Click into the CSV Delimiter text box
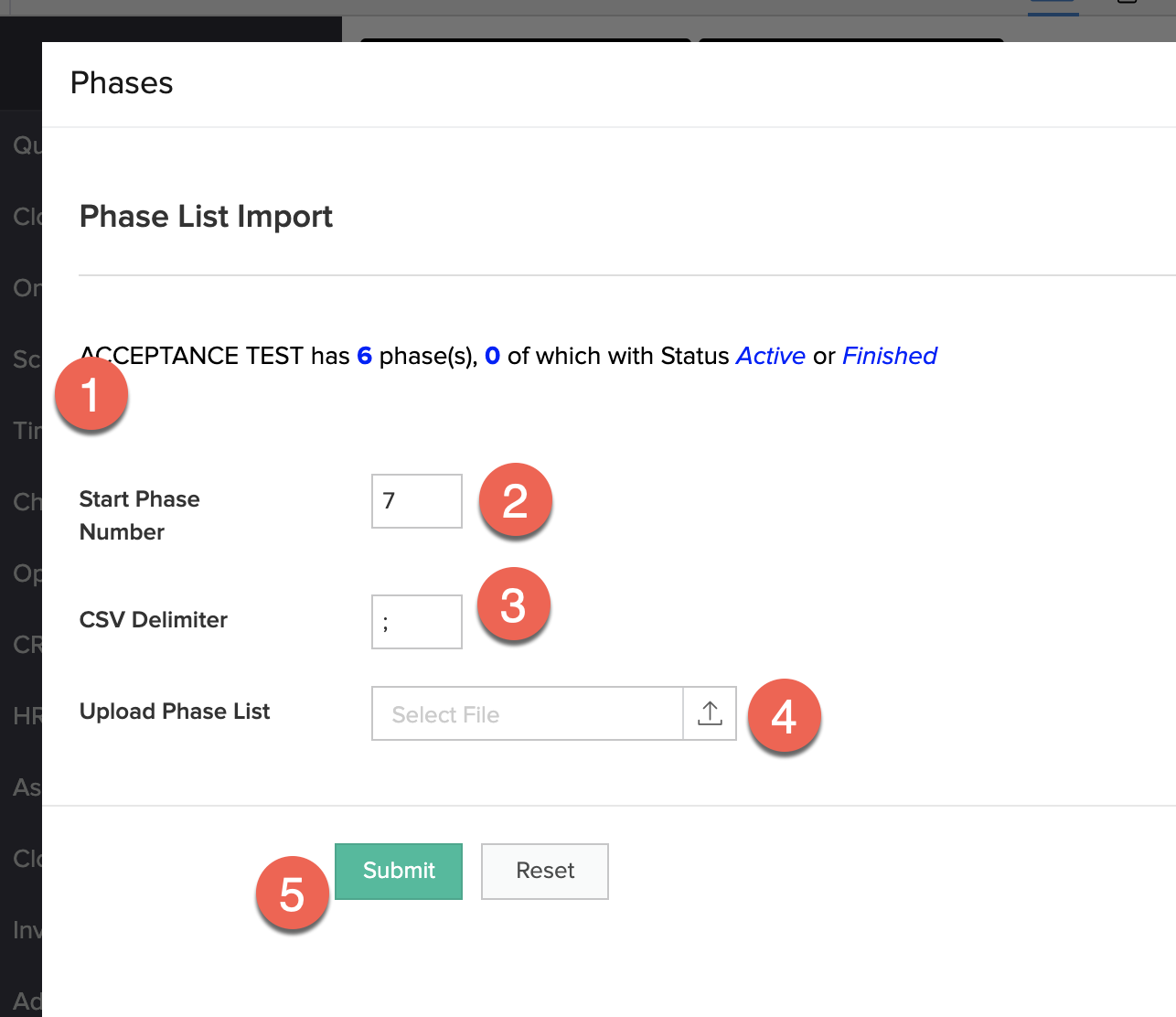 point(416,622)
